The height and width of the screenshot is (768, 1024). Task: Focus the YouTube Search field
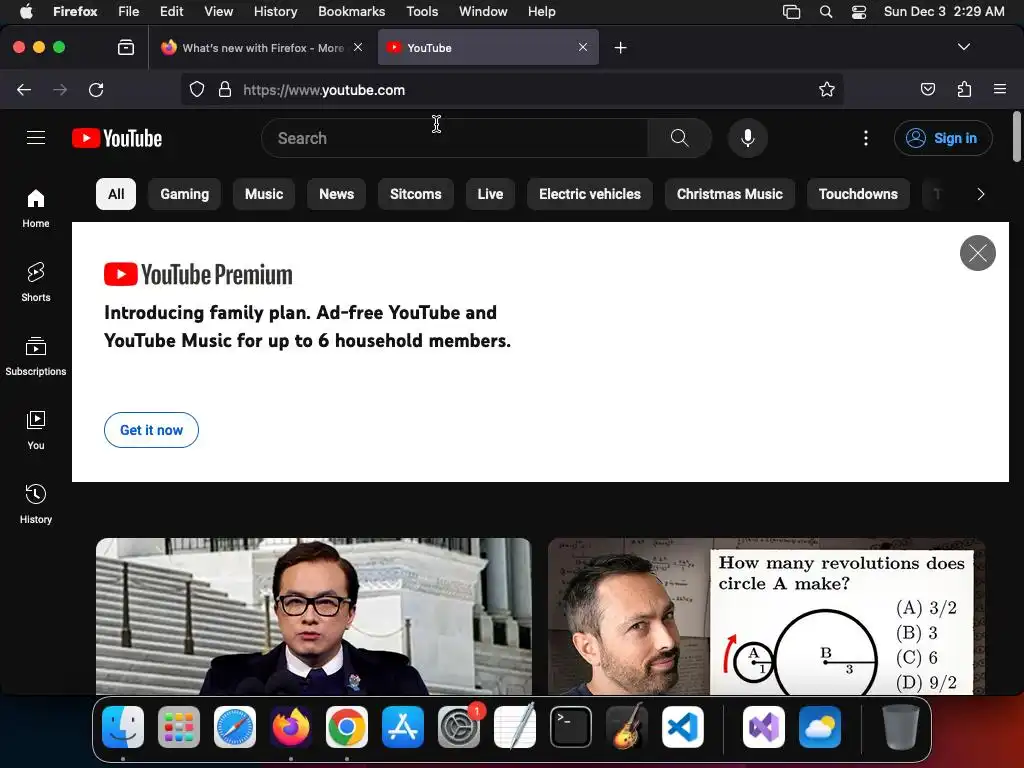(x=455, y=138)
